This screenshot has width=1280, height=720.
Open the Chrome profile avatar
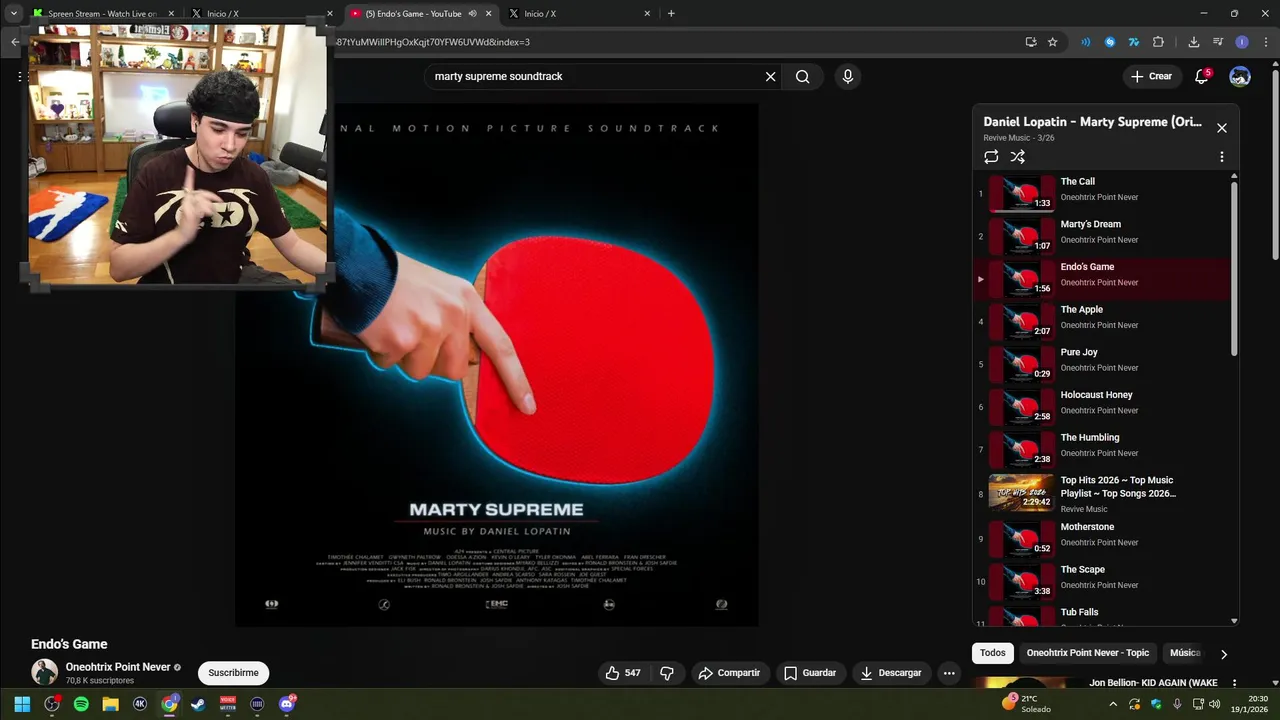[1242, 42]
